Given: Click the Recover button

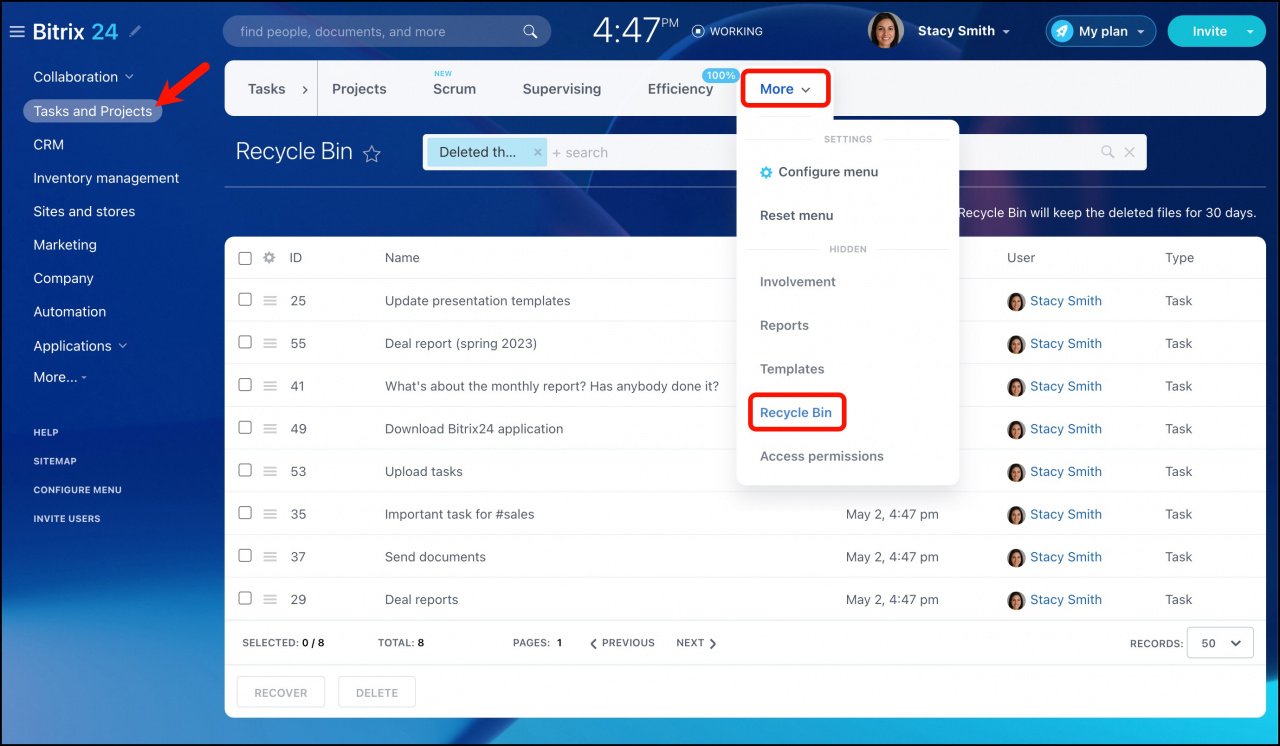Looking at the screenshot, I should 281,692.
